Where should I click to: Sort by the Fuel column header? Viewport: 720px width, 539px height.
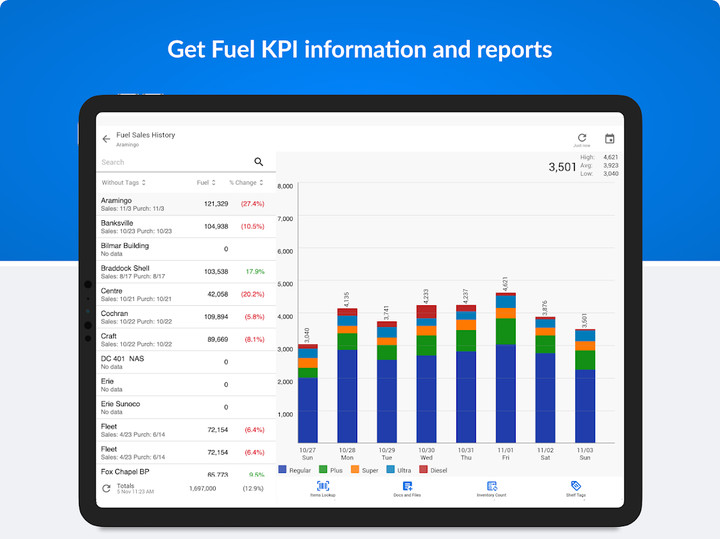[206, 183]
